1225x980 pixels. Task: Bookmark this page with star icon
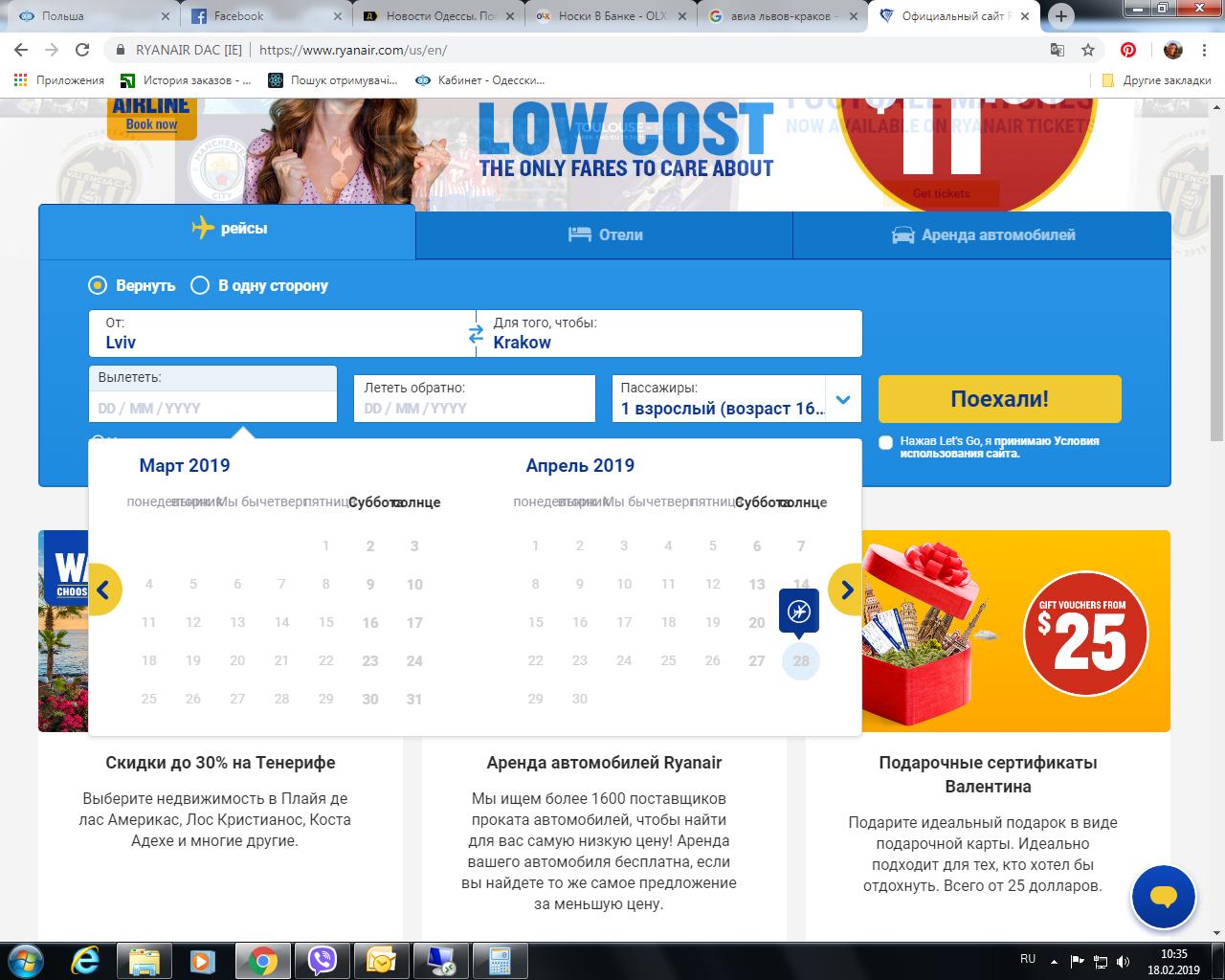(x=1088, y=50)
